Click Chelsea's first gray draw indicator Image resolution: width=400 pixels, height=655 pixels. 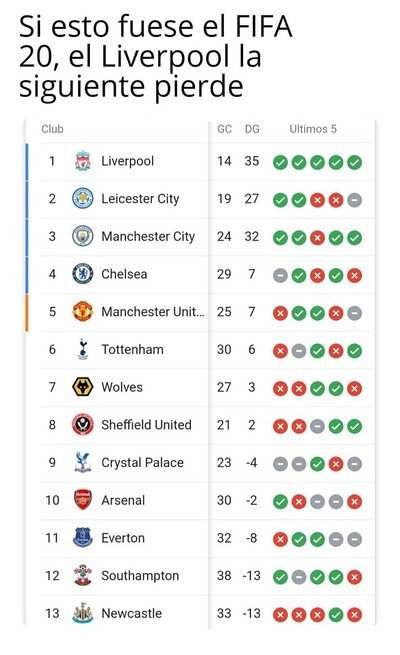tap(280, 275)
